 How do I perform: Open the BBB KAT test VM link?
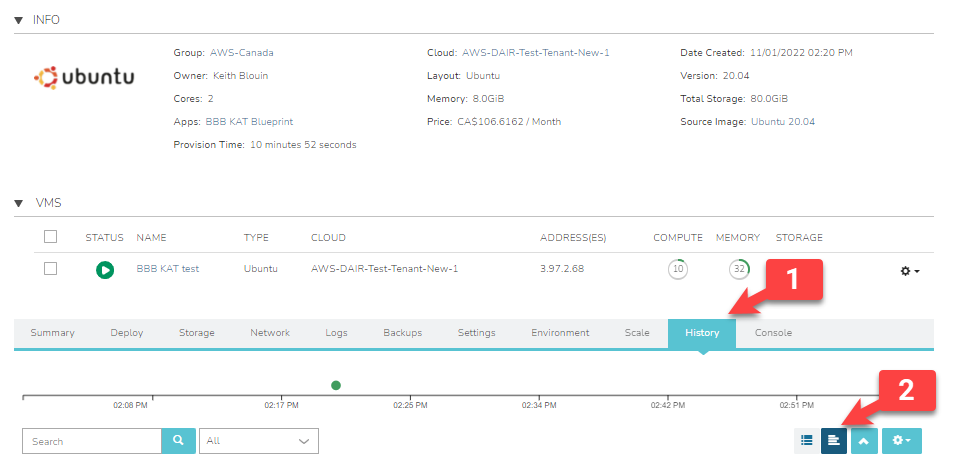click(167, 269)
